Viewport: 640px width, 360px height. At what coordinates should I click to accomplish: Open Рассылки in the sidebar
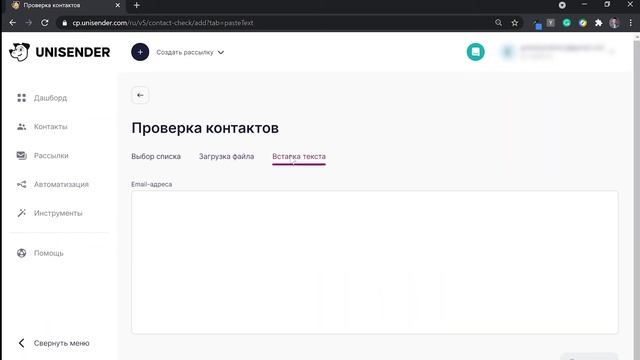pyautogui.click(x=51, y=156)
